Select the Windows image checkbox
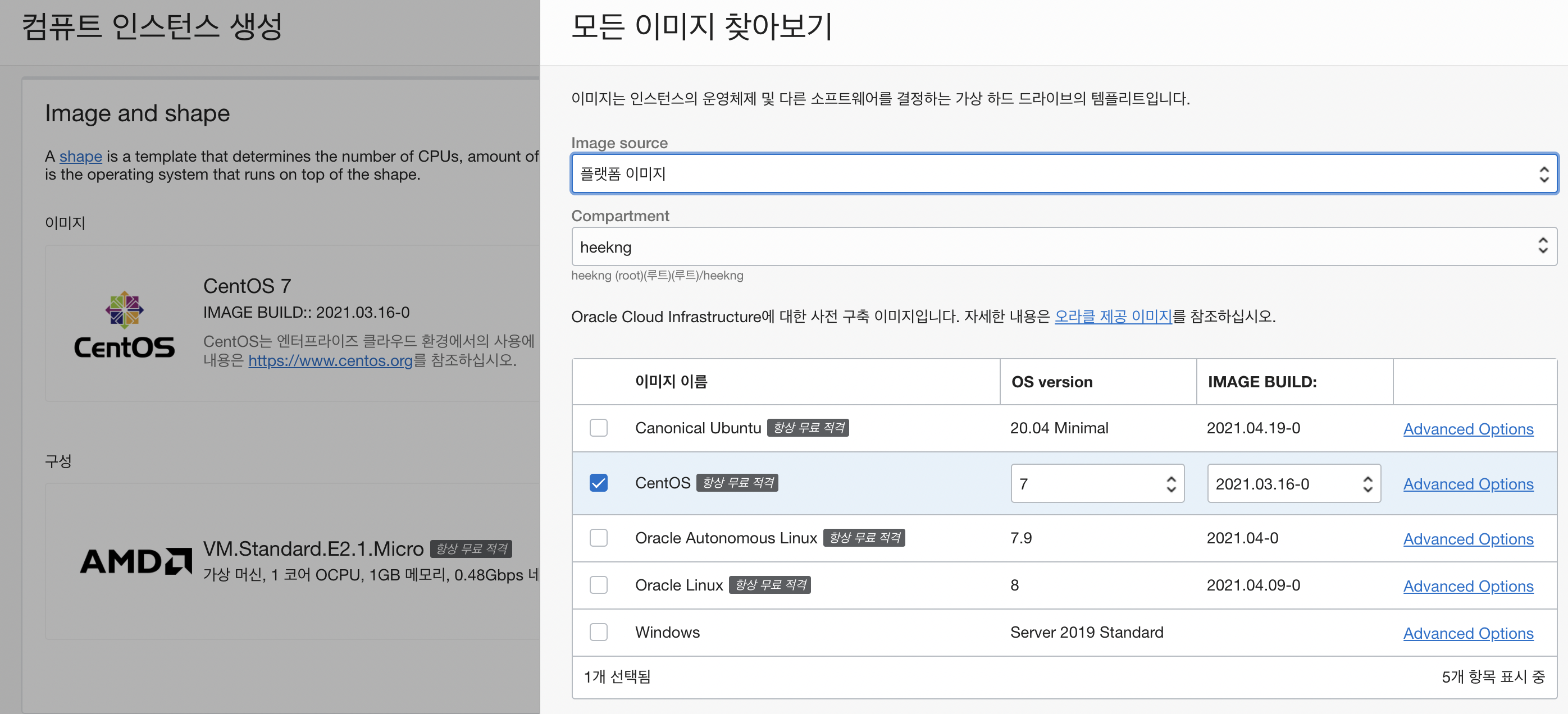Screen dimensions: 1568x714 click(x=598, y=632)
